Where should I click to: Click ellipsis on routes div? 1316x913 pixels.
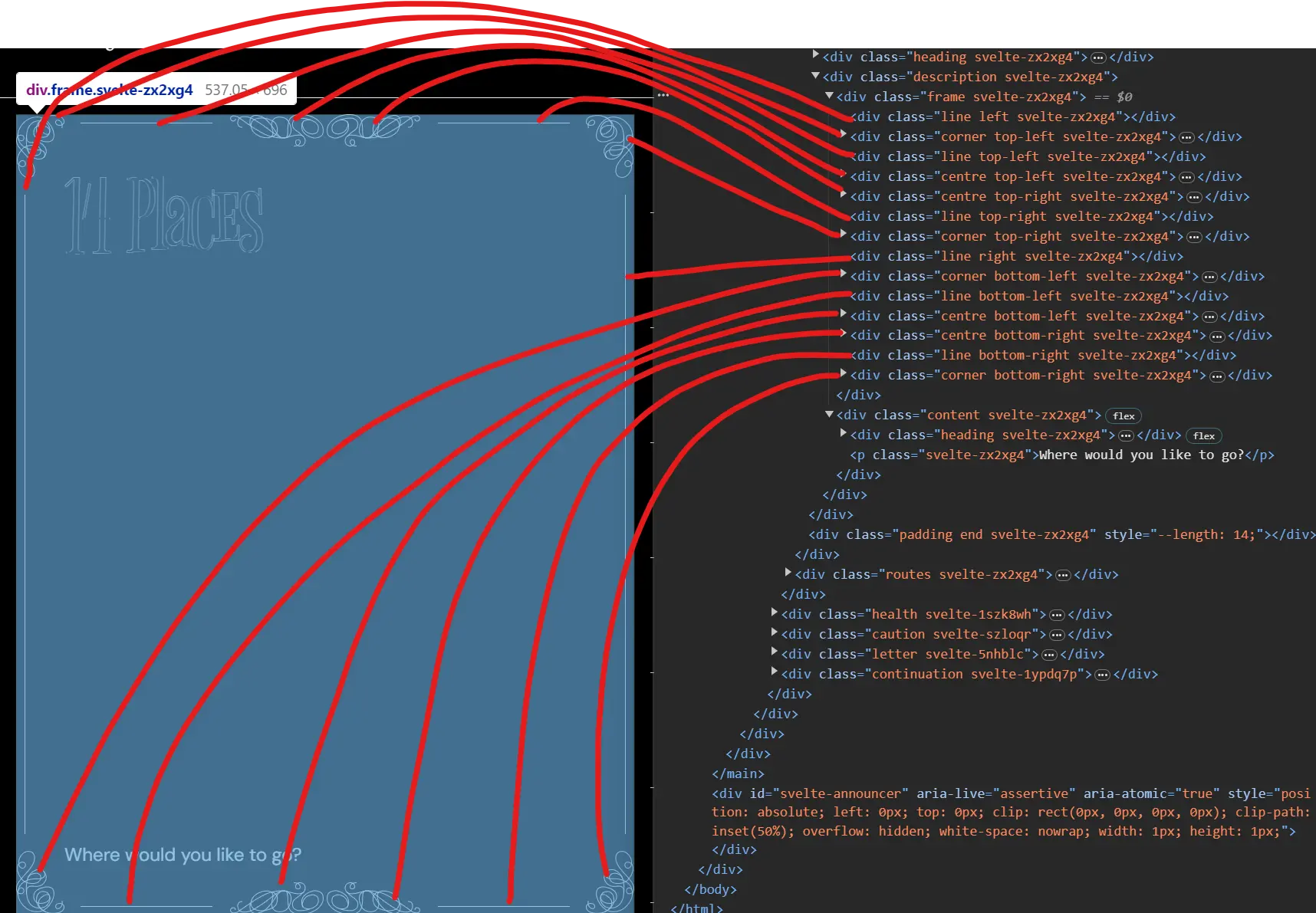(1063, 575)
